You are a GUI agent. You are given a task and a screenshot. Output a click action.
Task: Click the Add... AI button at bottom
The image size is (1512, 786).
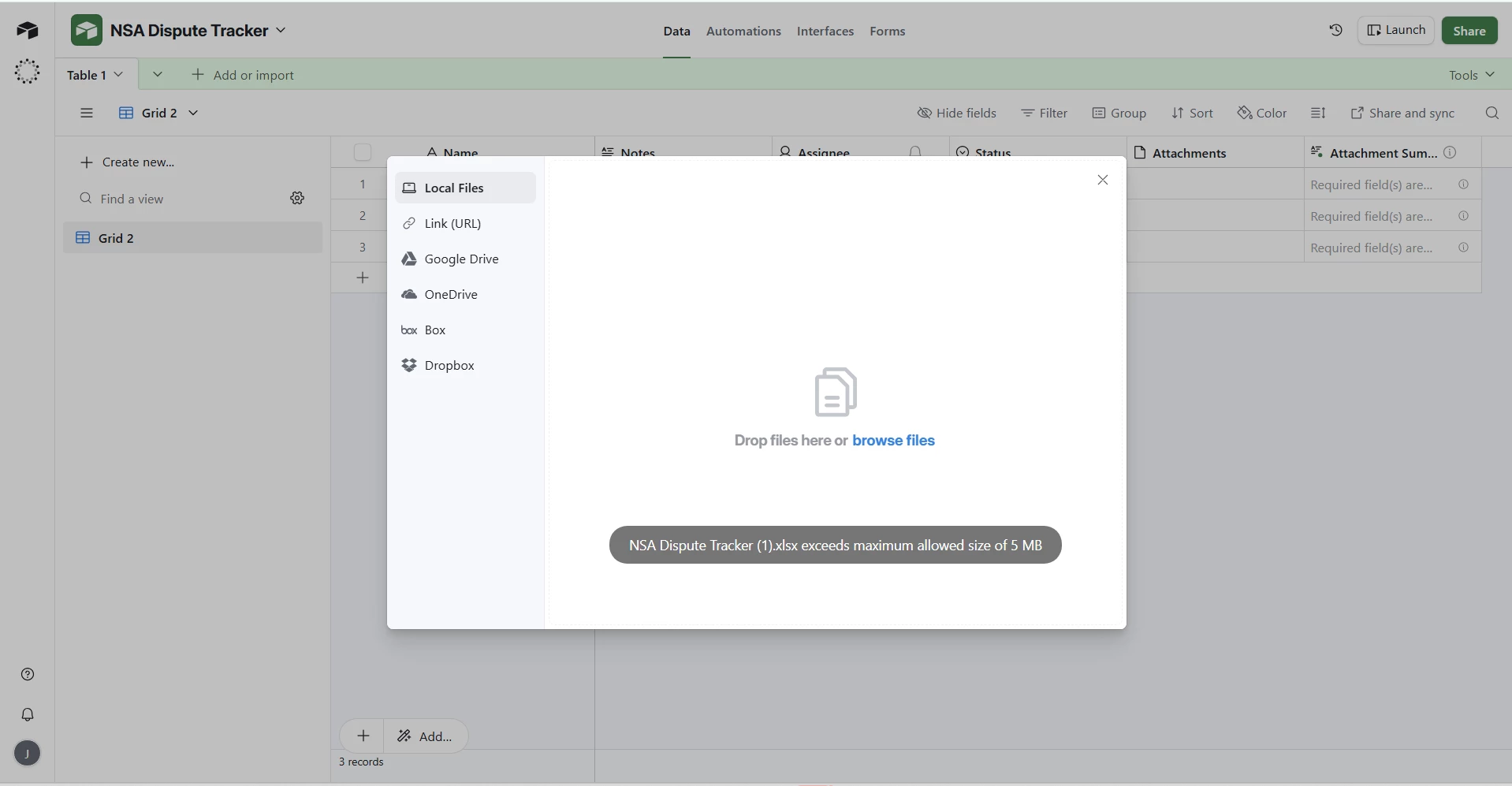(x=426, y=736)
